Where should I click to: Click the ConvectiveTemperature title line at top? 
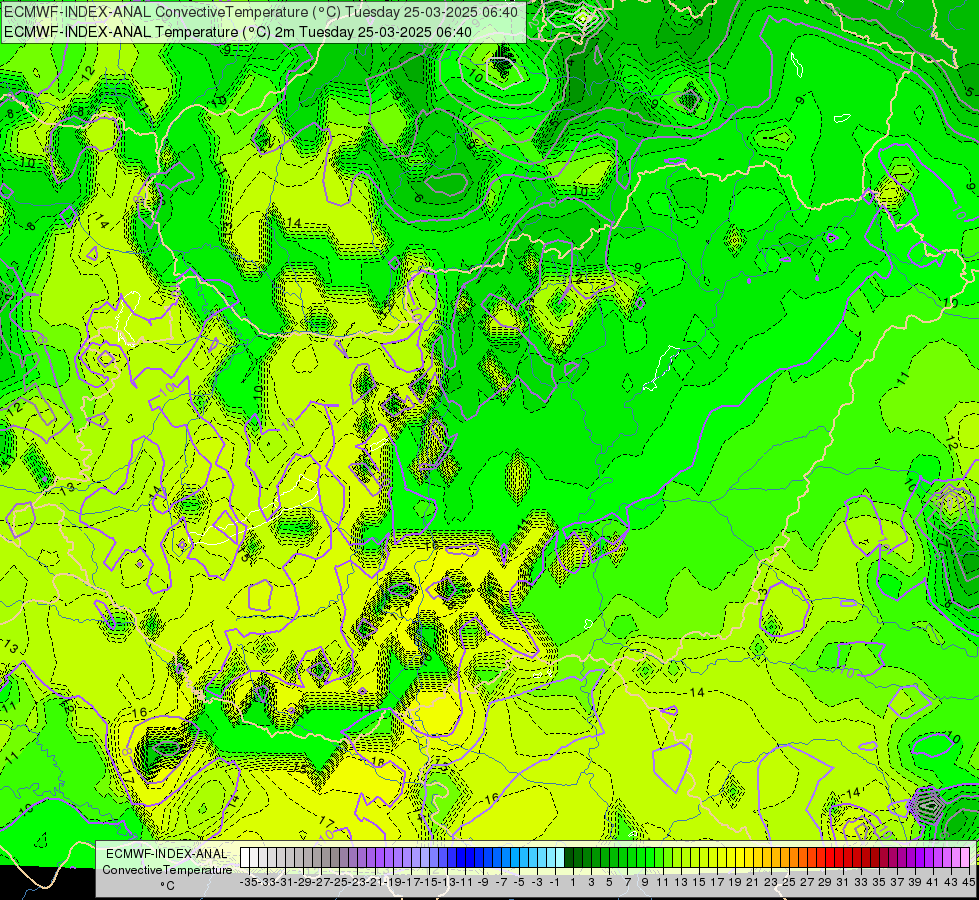click(260, 11)
